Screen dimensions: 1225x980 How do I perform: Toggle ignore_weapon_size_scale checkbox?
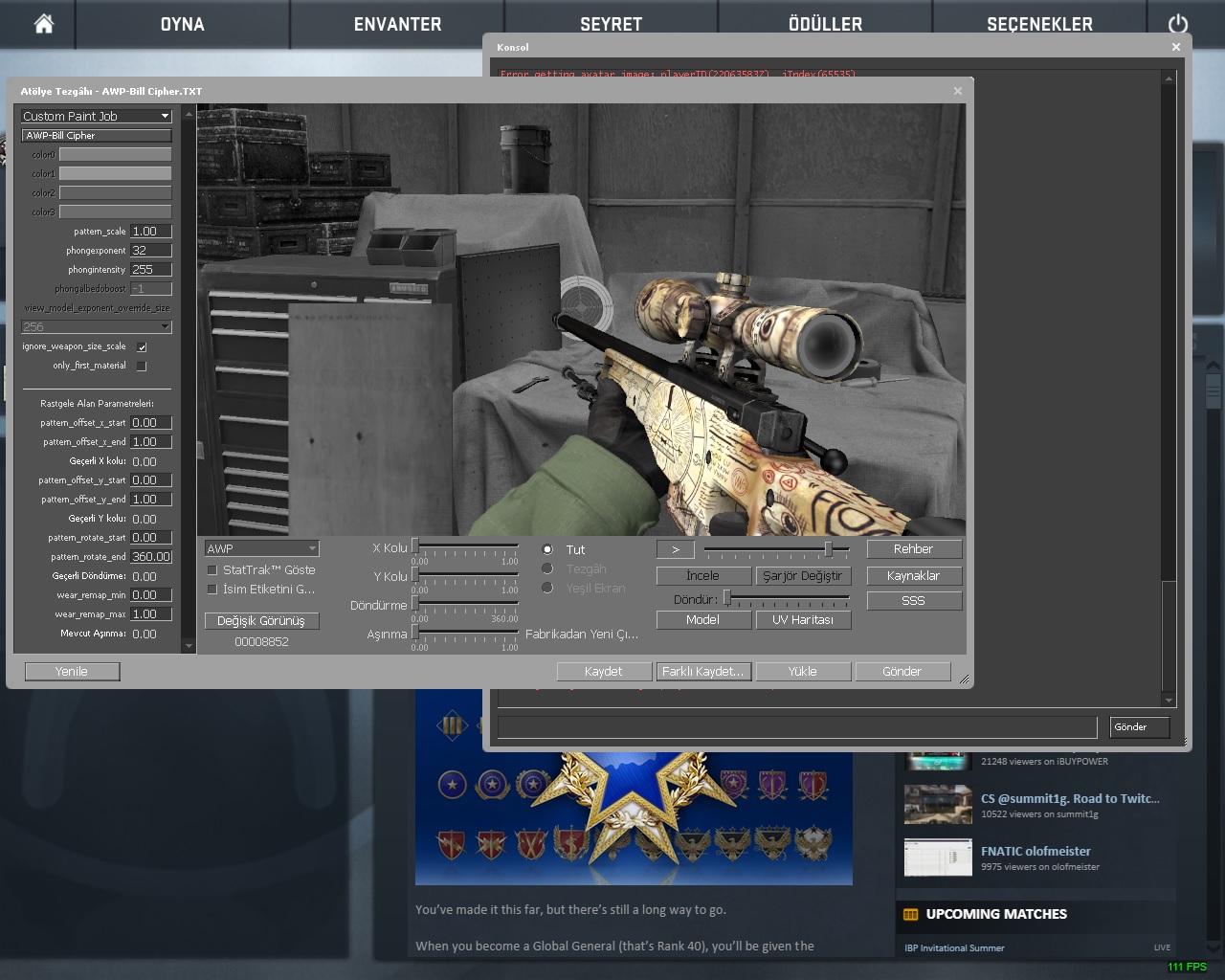click(x=142, y=346)
